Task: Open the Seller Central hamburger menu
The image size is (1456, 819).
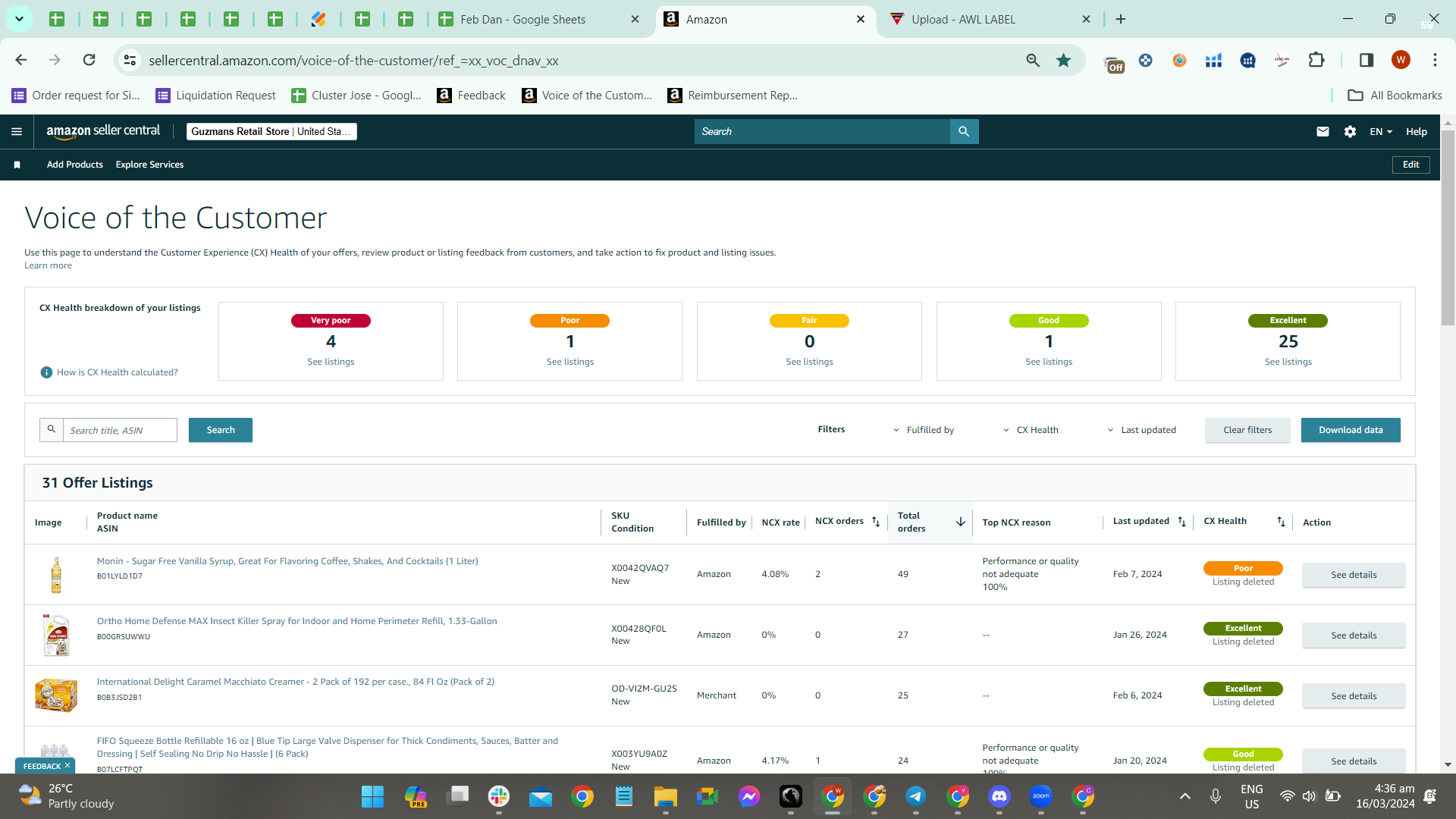Action: pyautogui.click(x=17, y=131)
